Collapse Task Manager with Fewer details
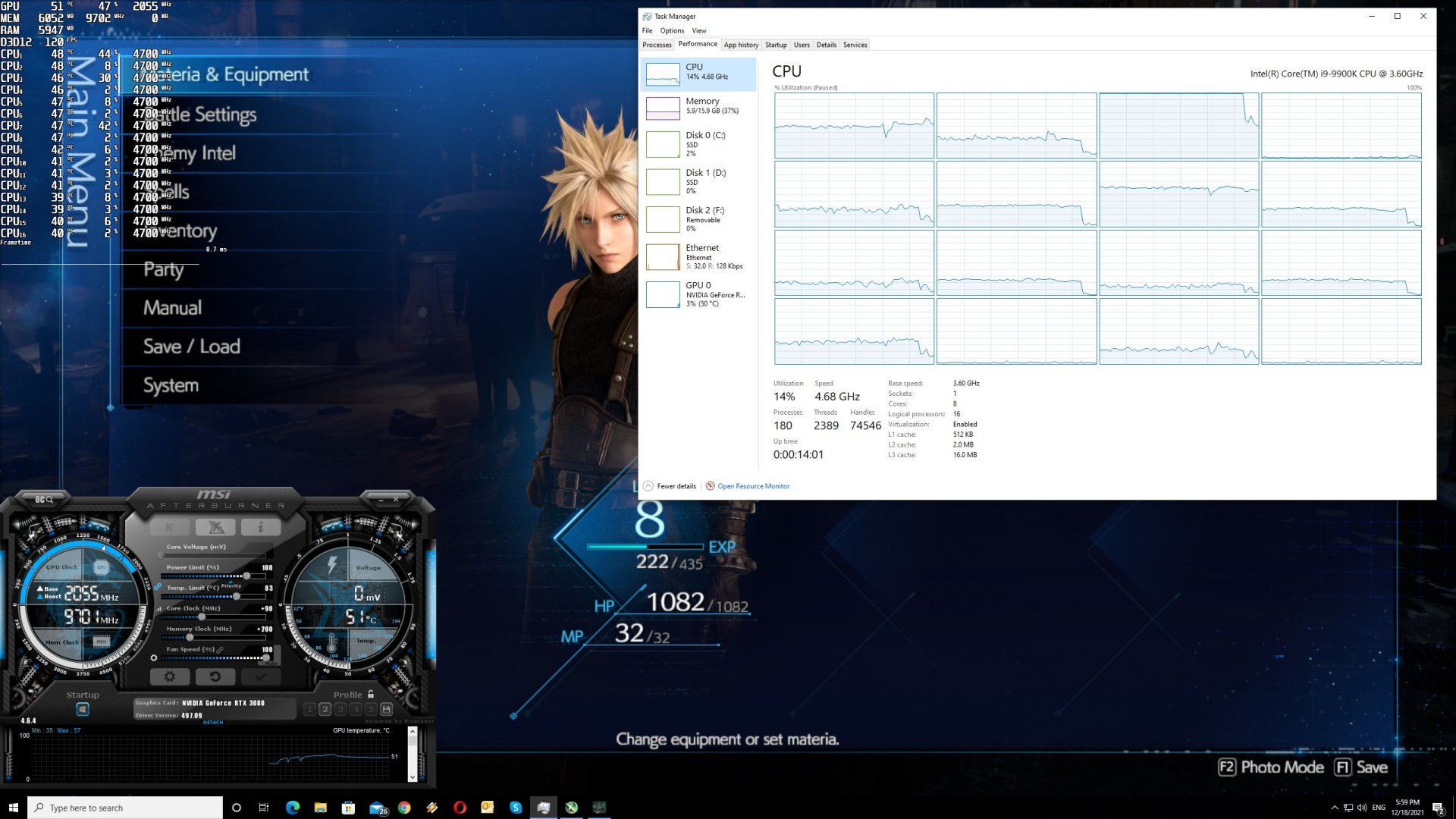The width and height of the screenshot is (1456, 819). tap(670, 486)
